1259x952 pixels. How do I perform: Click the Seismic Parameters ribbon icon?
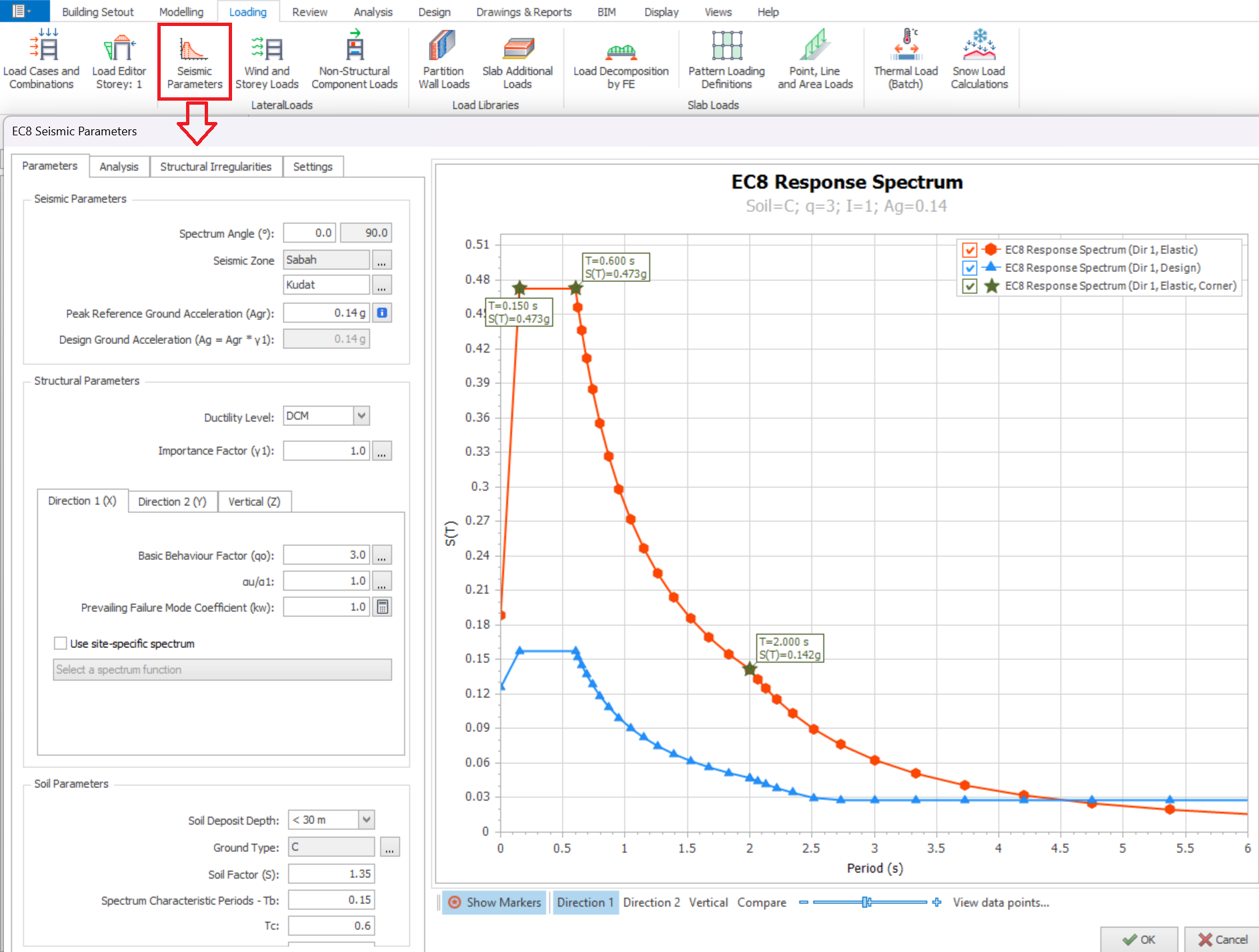tap(194, 60)
